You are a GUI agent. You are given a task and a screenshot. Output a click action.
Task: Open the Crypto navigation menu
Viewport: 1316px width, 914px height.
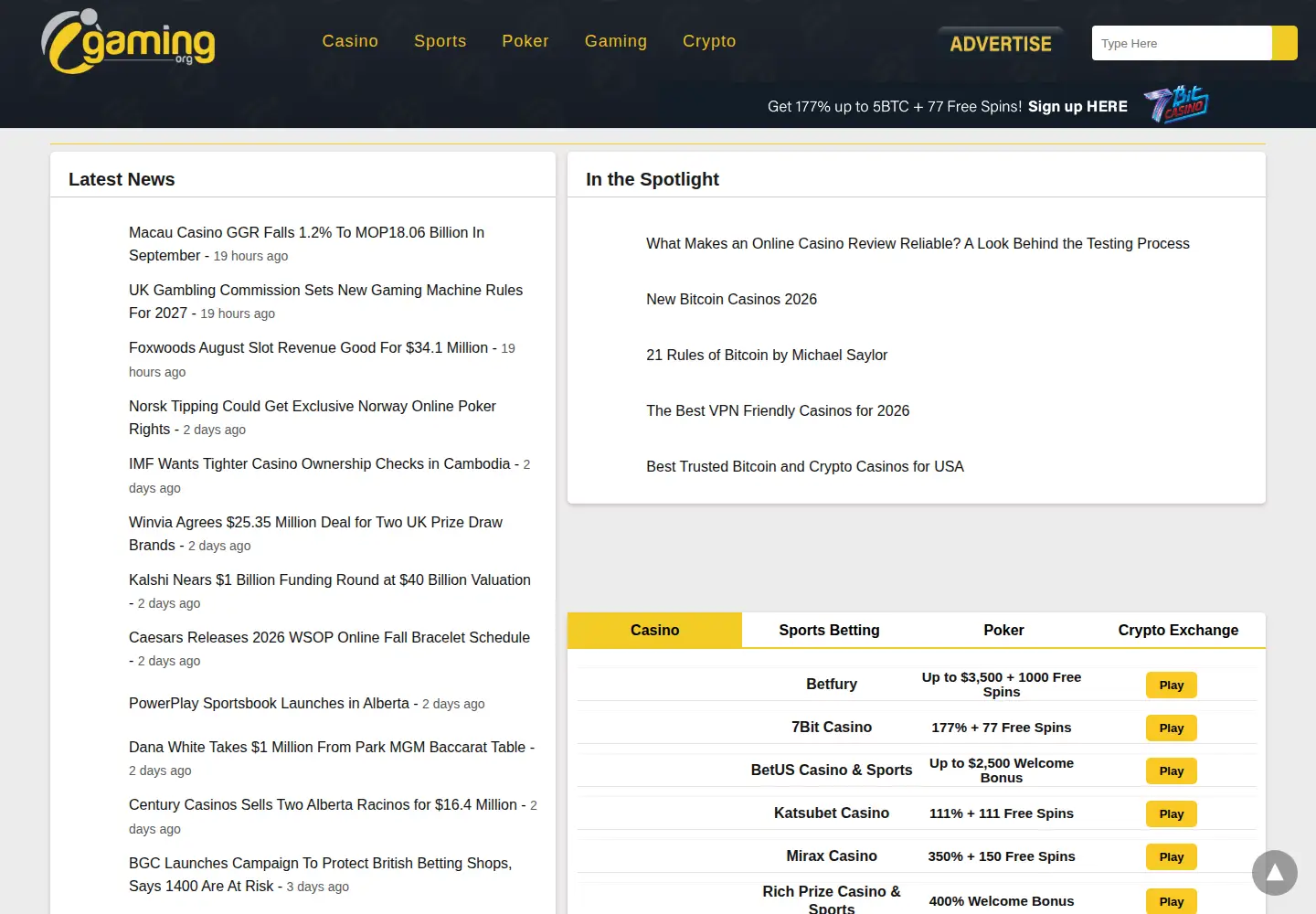coord(709,41)
